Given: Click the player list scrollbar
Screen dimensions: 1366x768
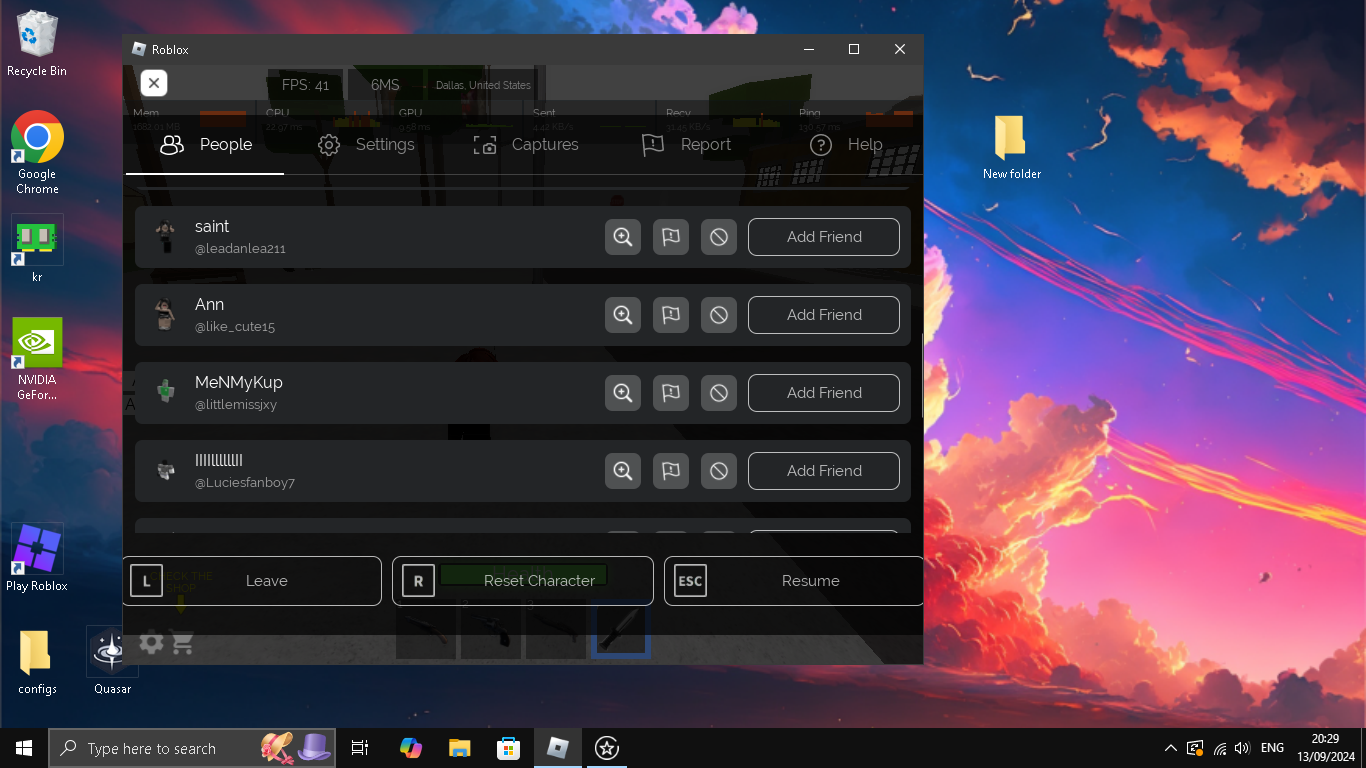Looking at the screenshot, I should (x=922, y=375).
